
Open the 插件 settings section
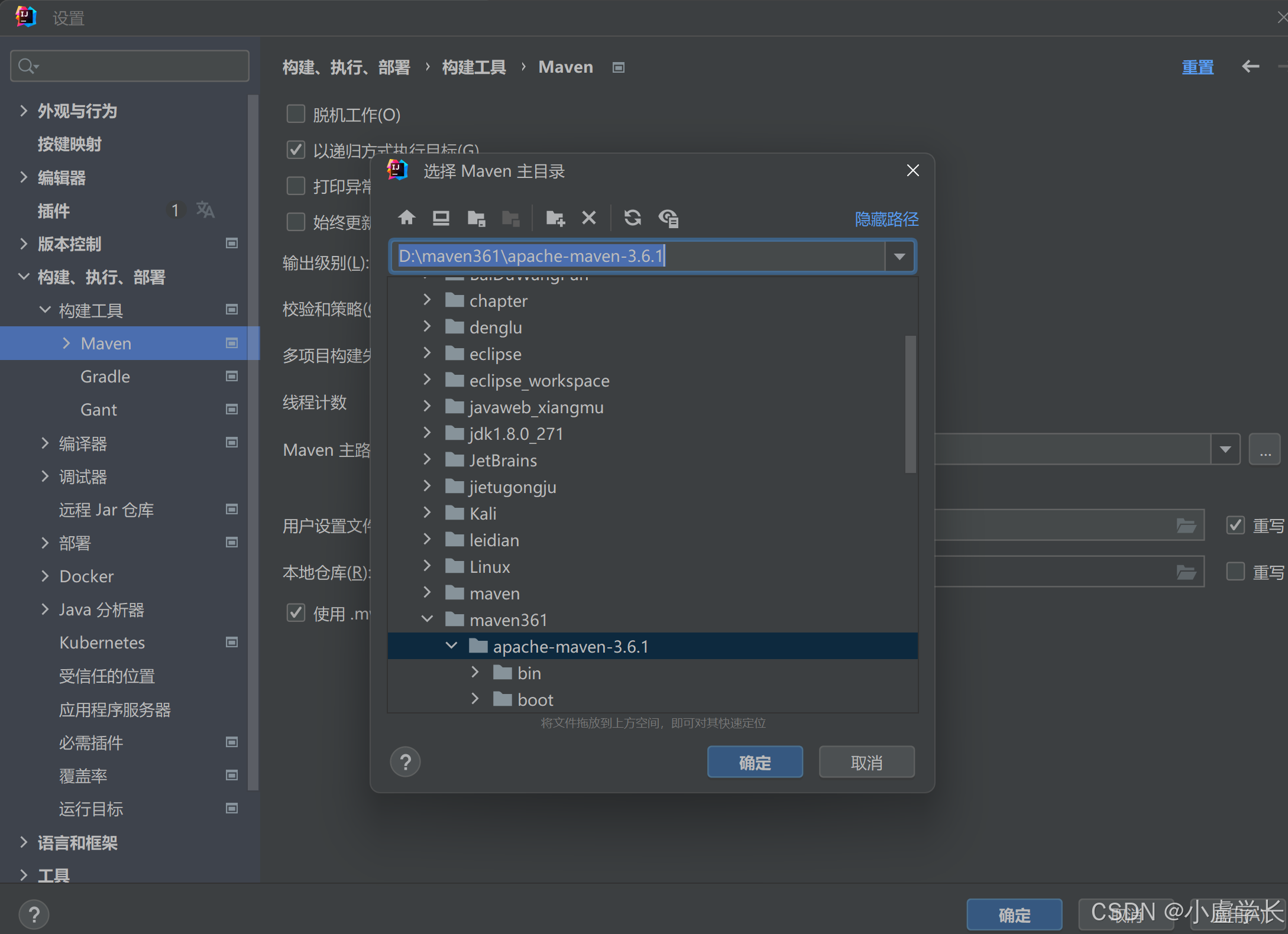(x=54, y=210)
